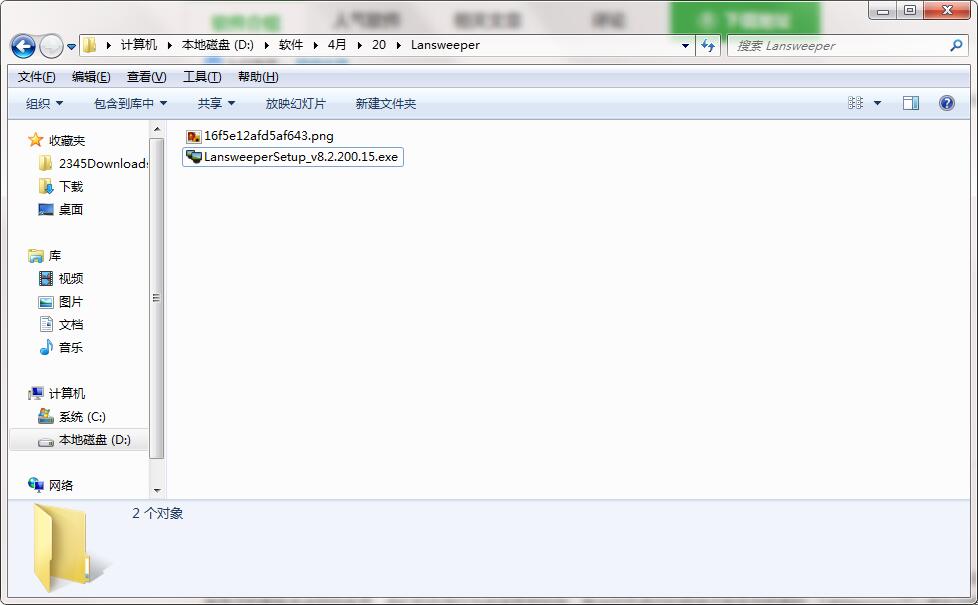The image size is (978, 605).
Task: Open help with the question mark icon
Action: [x=946, y=103]
